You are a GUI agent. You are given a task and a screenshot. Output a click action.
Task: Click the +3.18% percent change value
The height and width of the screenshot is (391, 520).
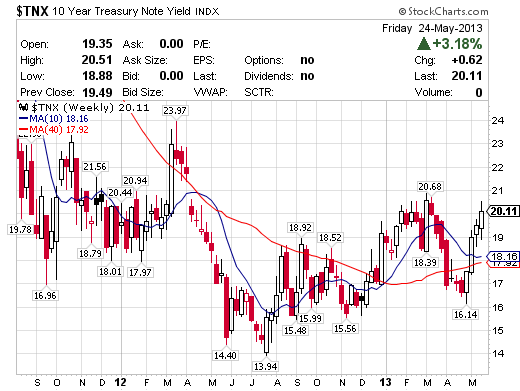457,44
